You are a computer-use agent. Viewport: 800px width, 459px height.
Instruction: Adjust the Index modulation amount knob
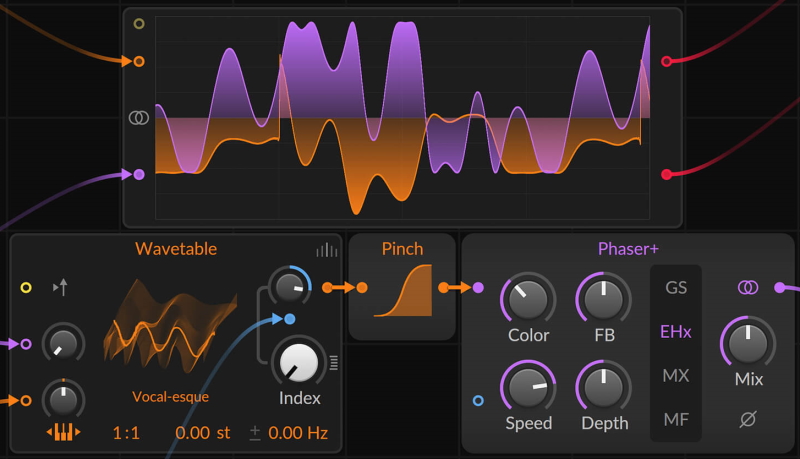point(289,286)
